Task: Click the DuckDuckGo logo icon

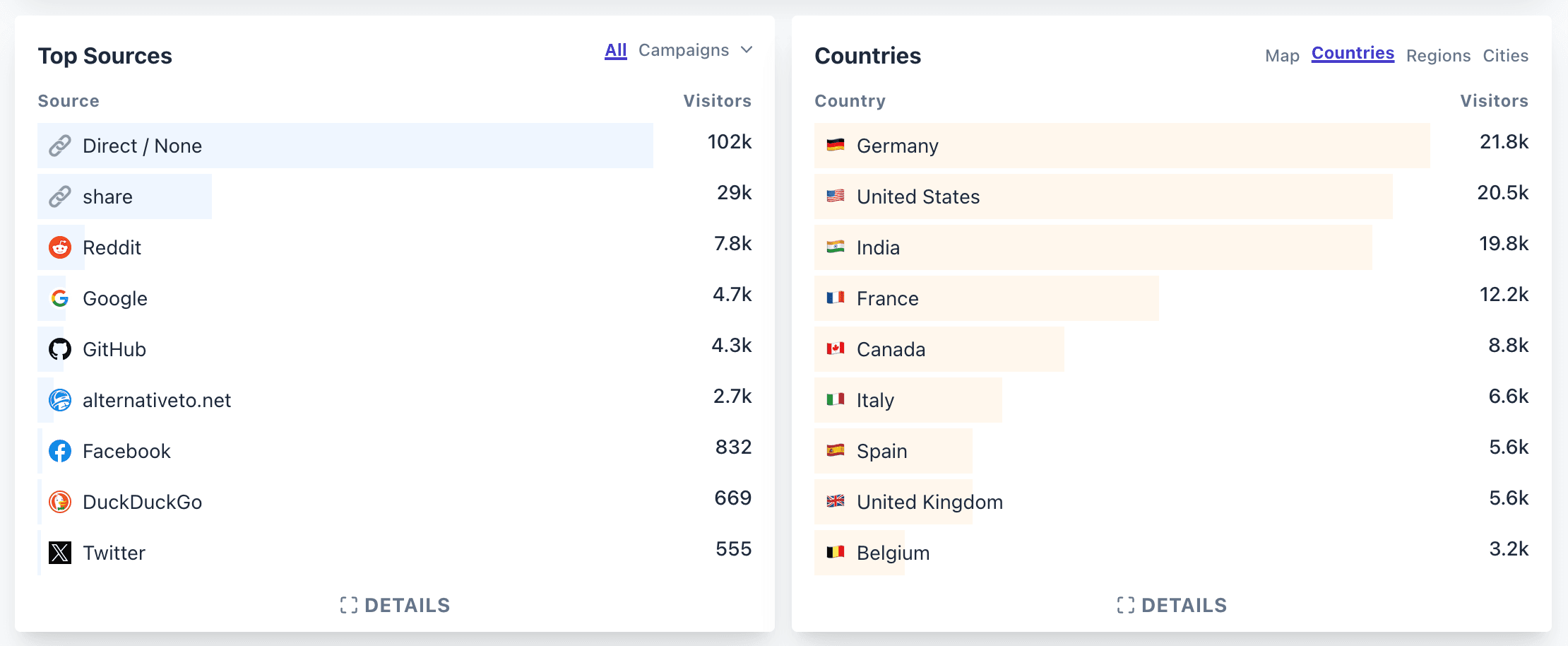Action: click(x=60, y=502)
